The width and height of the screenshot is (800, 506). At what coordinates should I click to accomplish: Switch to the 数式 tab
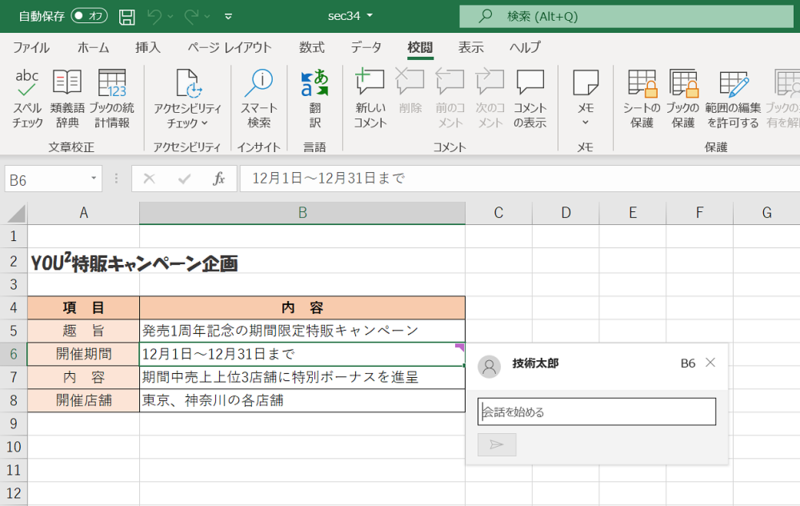coord(312,47)
